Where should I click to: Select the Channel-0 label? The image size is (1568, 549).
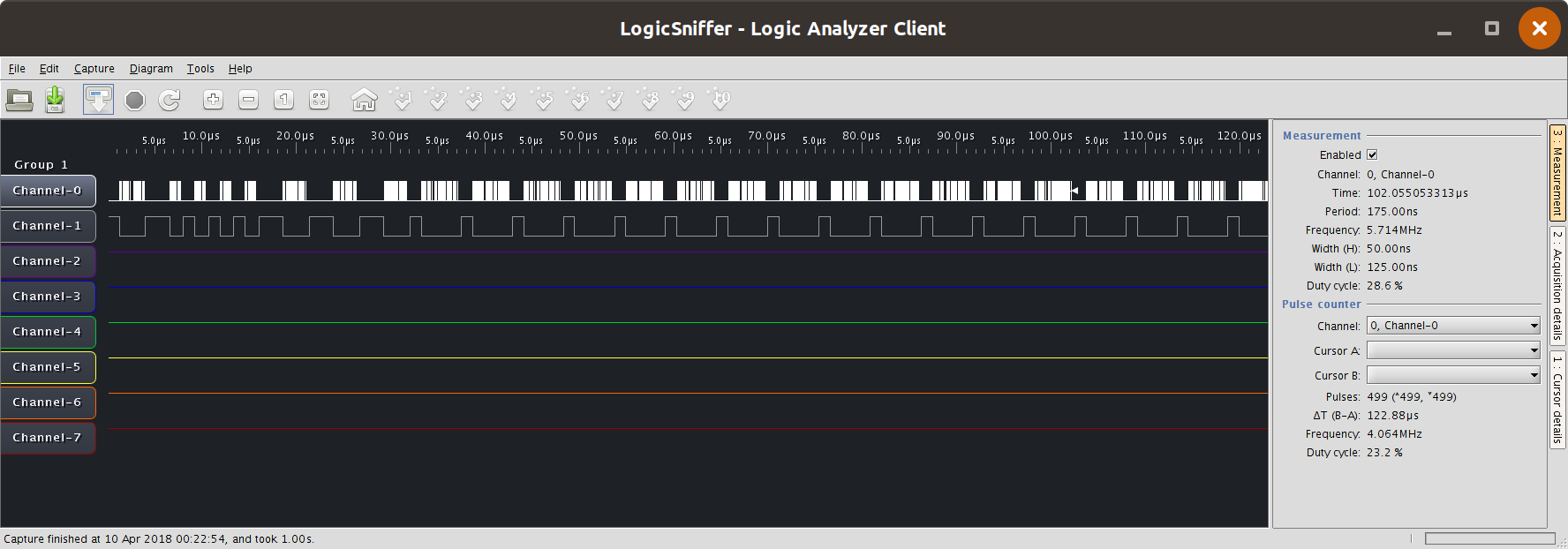coord(48,191)
